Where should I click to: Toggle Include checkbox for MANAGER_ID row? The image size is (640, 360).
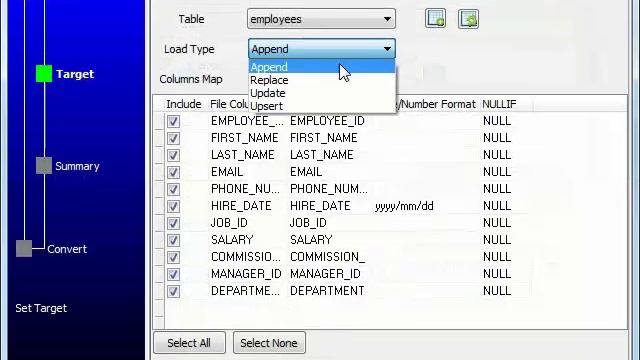(173, 274)
